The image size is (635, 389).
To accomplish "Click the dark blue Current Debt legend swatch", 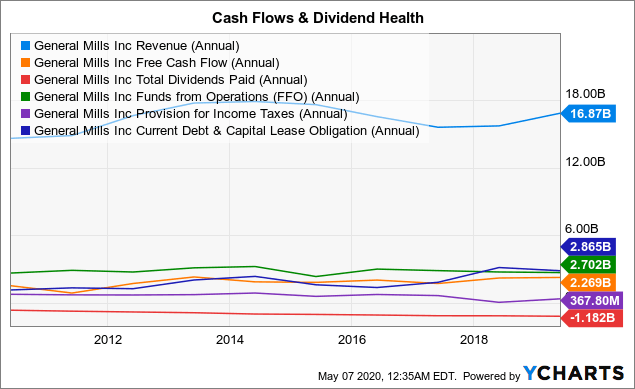I will [26, 130].
